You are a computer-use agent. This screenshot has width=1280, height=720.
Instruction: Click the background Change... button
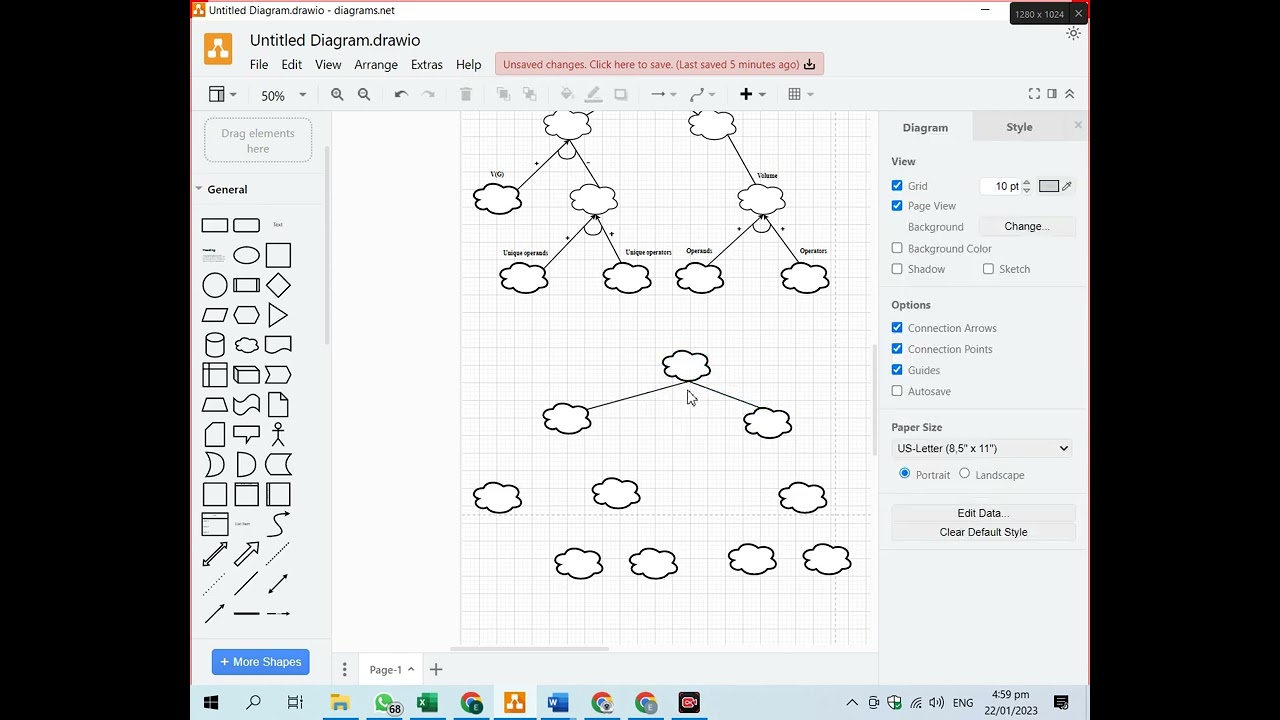pyautogui.click(x=1027, y=227)
